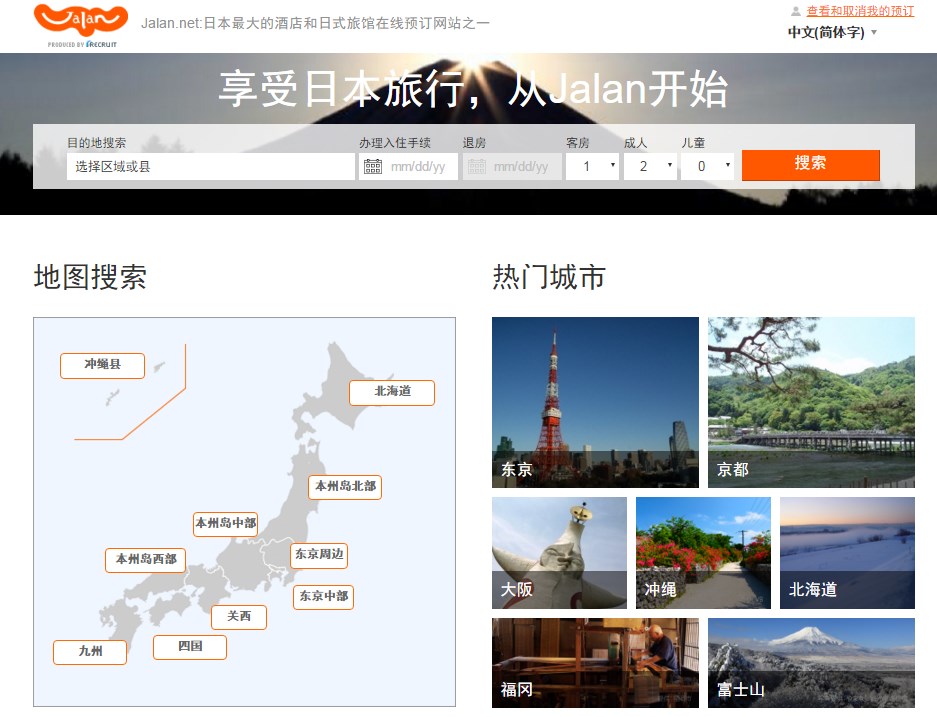Click the Jalan logo
The image size is (937, 717).
point(81,23)
